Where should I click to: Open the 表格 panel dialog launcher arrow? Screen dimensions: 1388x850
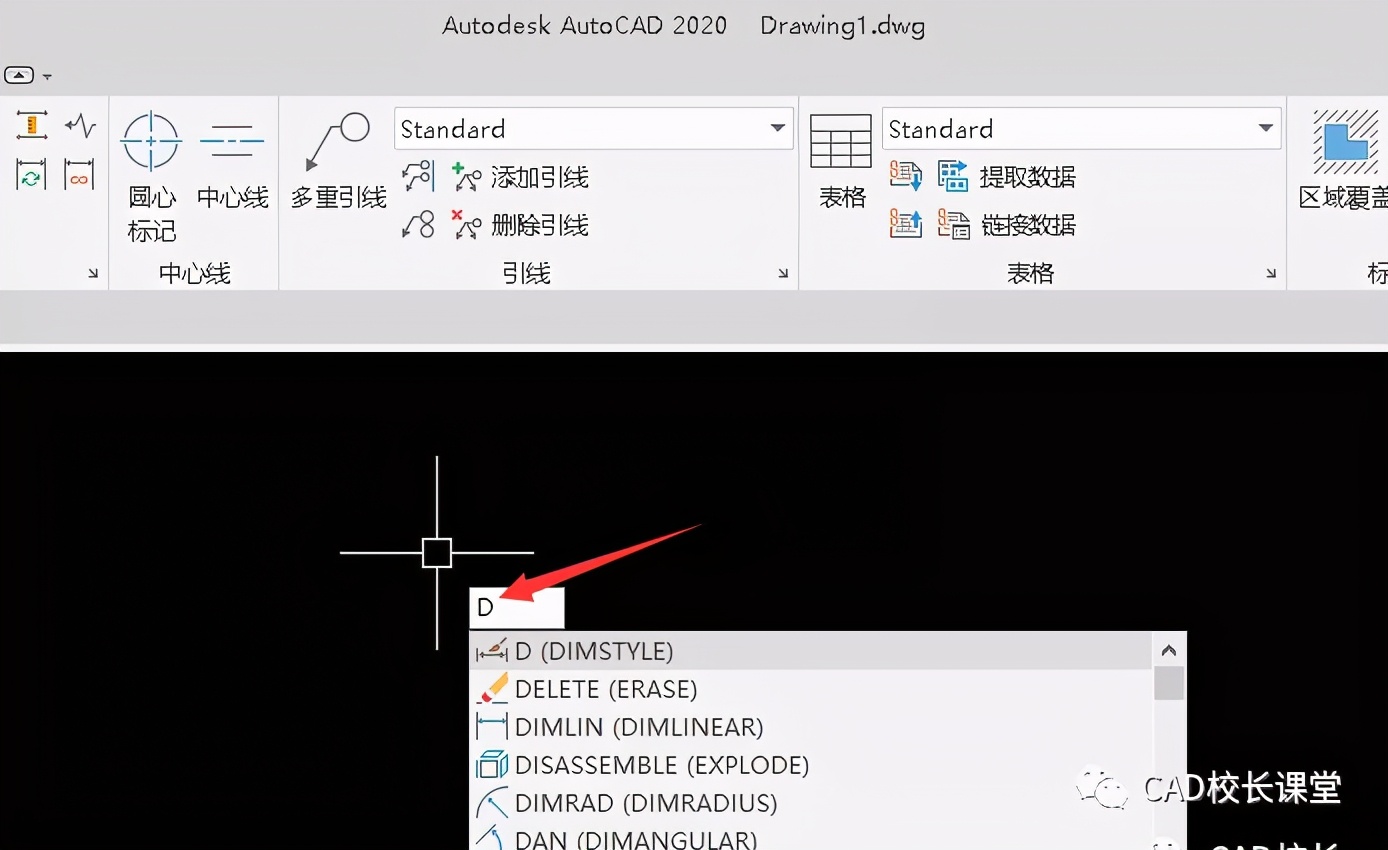point(1271,272)
